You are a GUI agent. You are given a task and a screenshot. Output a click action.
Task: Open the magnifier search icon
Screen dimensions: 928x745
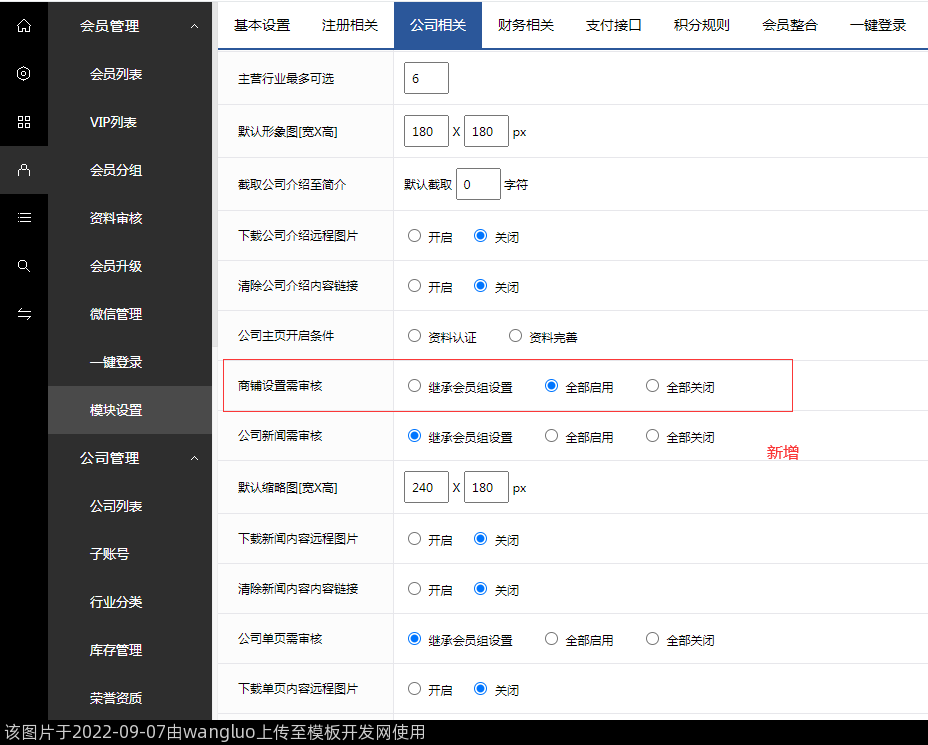coord(24,266)
